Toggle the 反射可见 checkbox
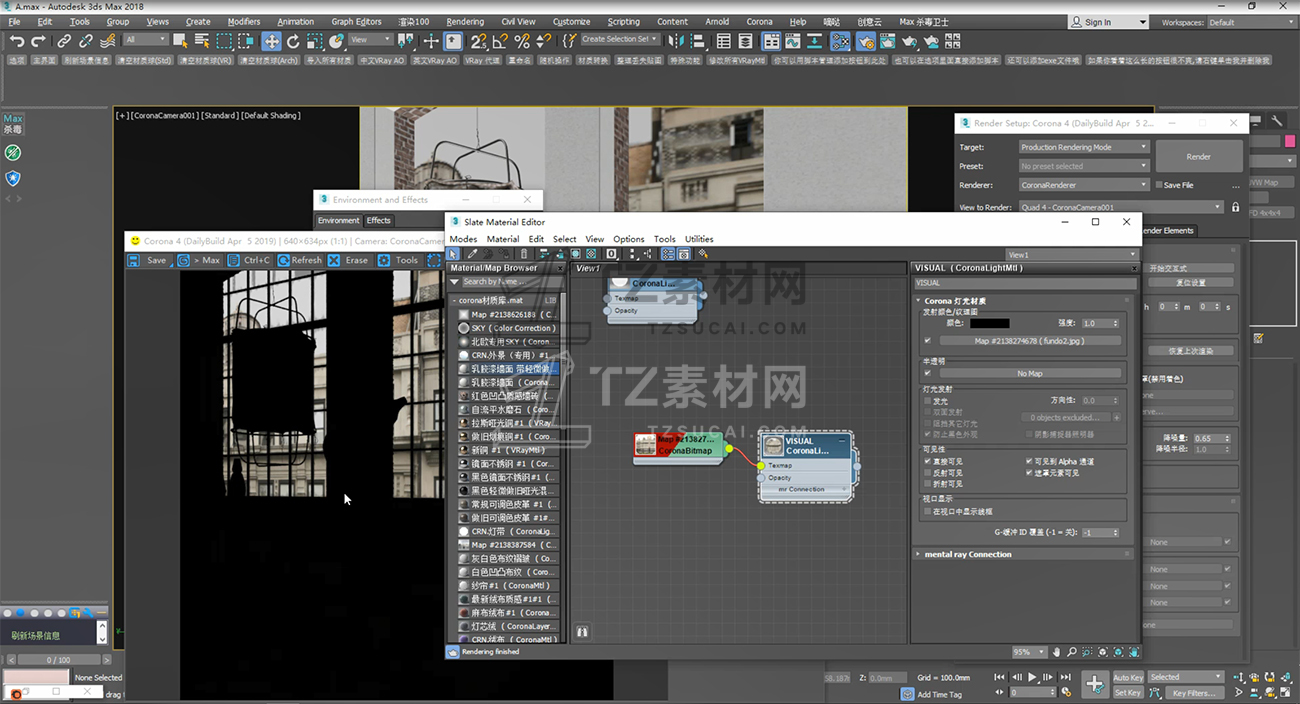This screenshot has height=704, width=1300. [x=928, y=473]
